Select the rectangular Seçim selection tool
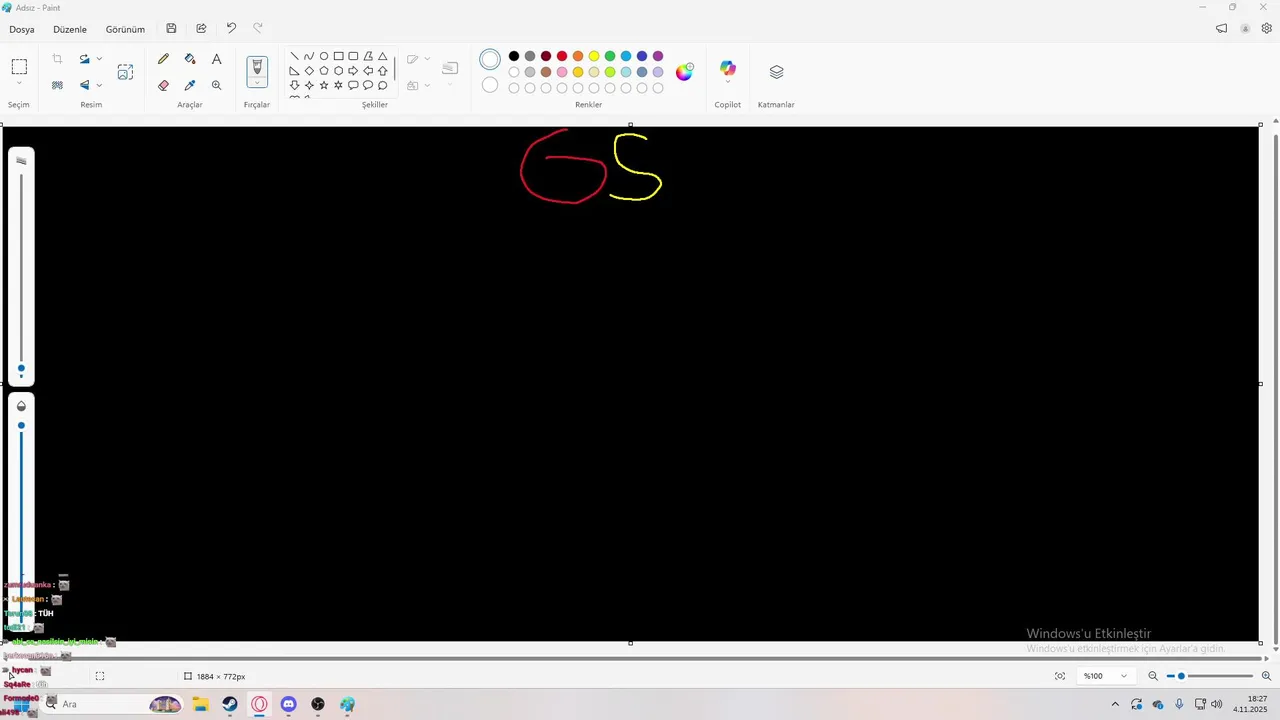Viewport: 1280px width, 720px height. coord(19,67)
